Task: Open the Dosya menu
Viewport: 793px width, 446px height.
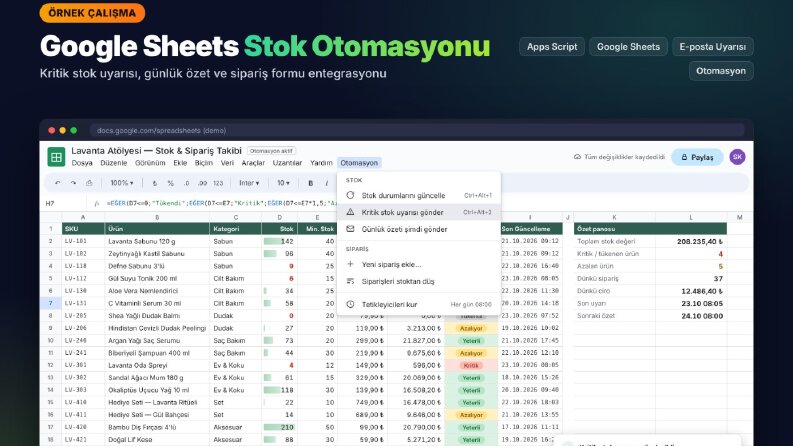Action: (x=82, y=163)
